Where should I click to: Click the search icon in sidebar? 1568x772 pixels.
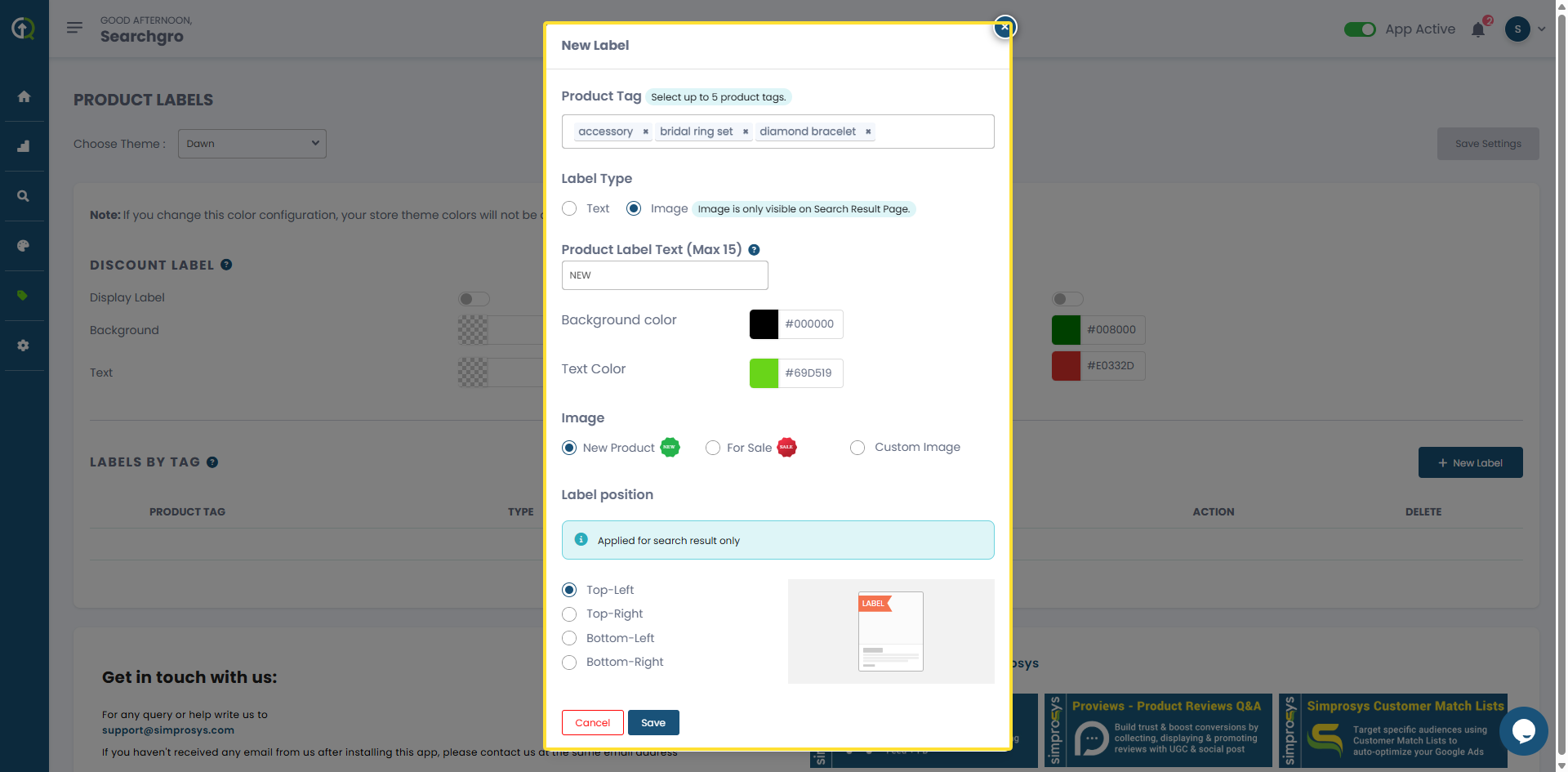click(x=24, y=196)
